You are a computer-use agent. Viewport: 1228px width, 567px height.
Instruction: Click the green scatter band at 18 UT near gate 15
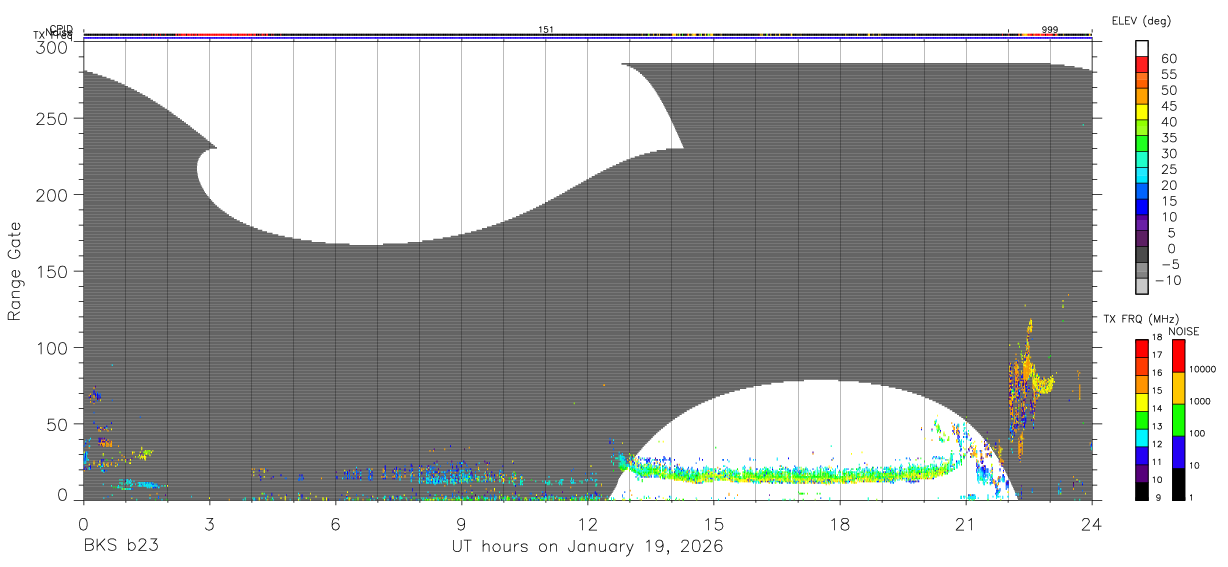(839, 473)
